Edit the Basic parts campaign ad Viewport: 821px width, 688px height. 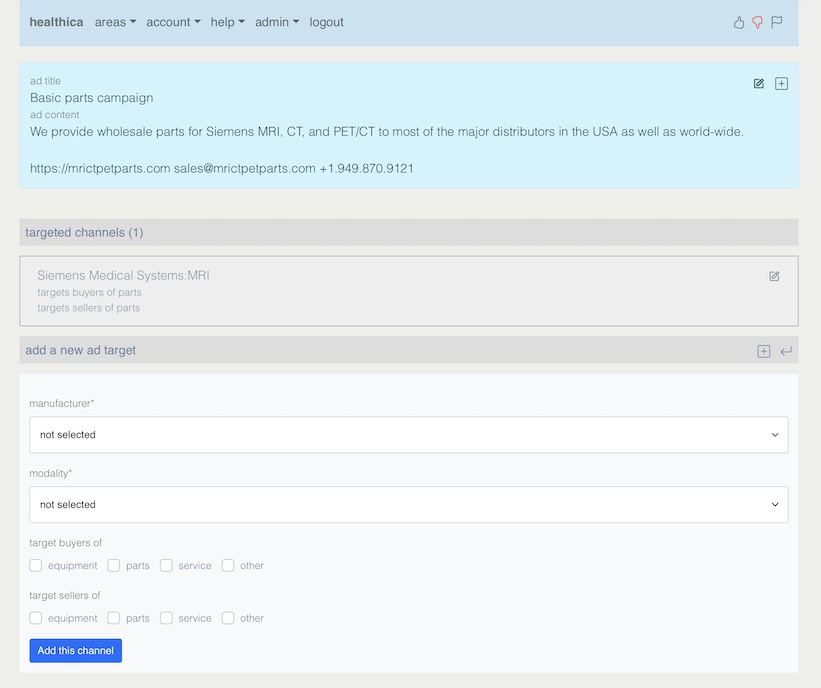coord(759,84)
